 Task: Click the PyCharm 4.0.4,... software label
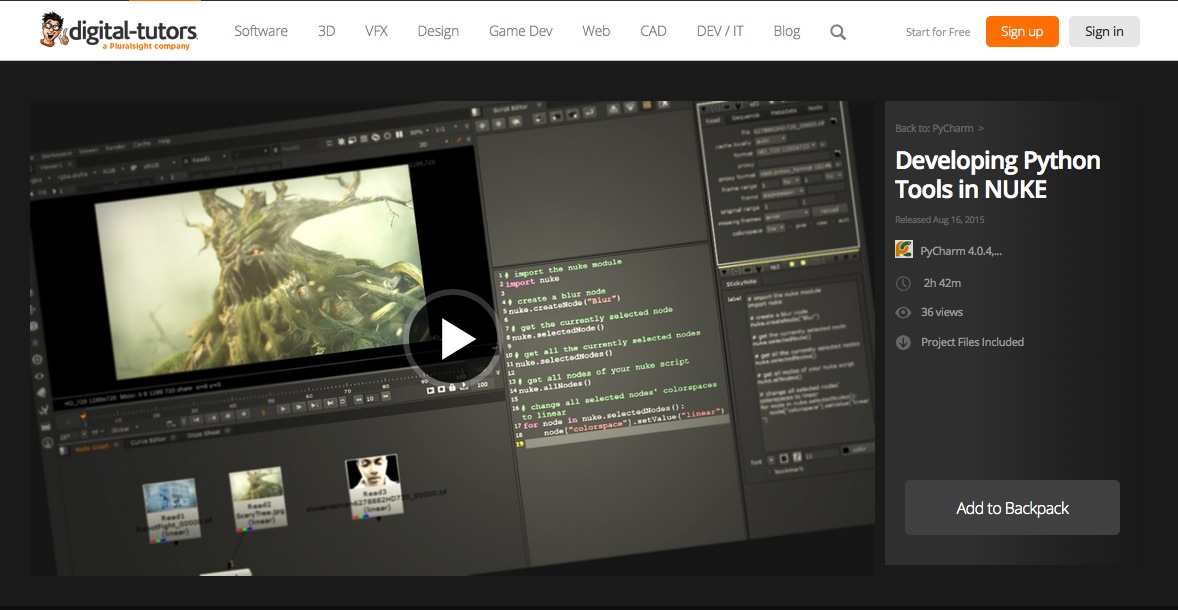(961, 251)
